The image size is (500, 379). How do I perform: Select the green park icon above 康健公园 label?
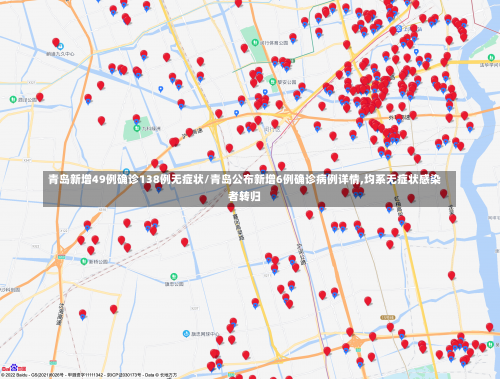click(x=174, y=277)
